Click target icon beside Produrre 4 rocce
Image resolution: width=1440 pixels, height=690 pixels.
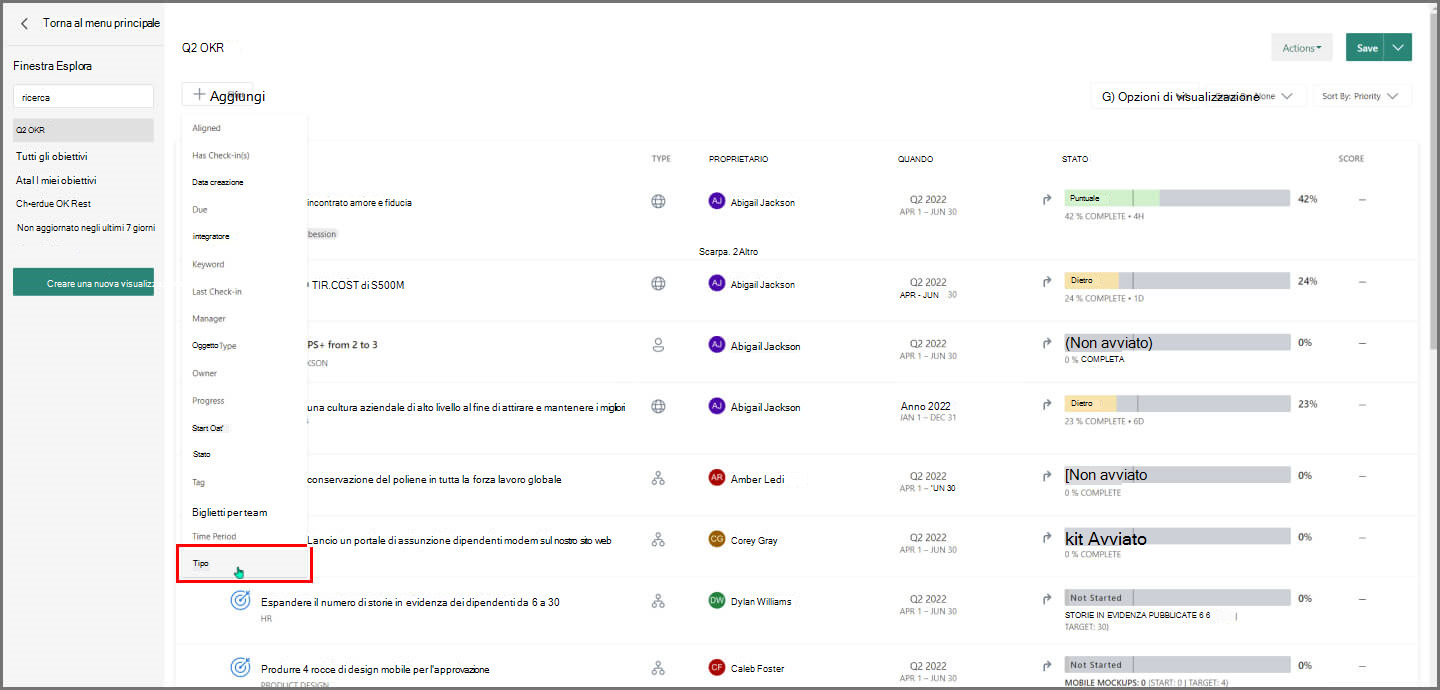pyautogui.click(x=240, y=667)
